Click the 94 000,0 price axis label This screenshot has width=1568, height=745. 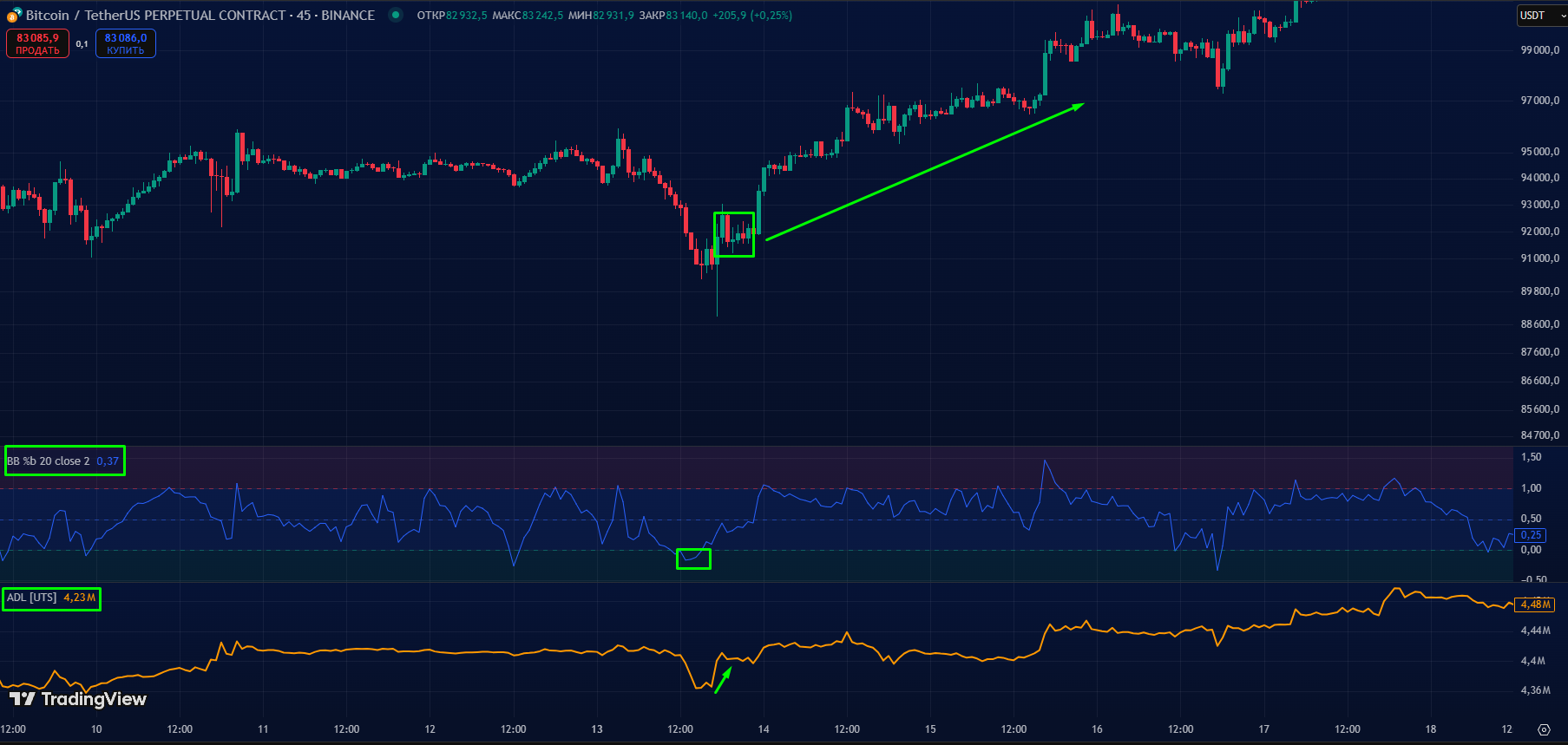point(1540,178)
